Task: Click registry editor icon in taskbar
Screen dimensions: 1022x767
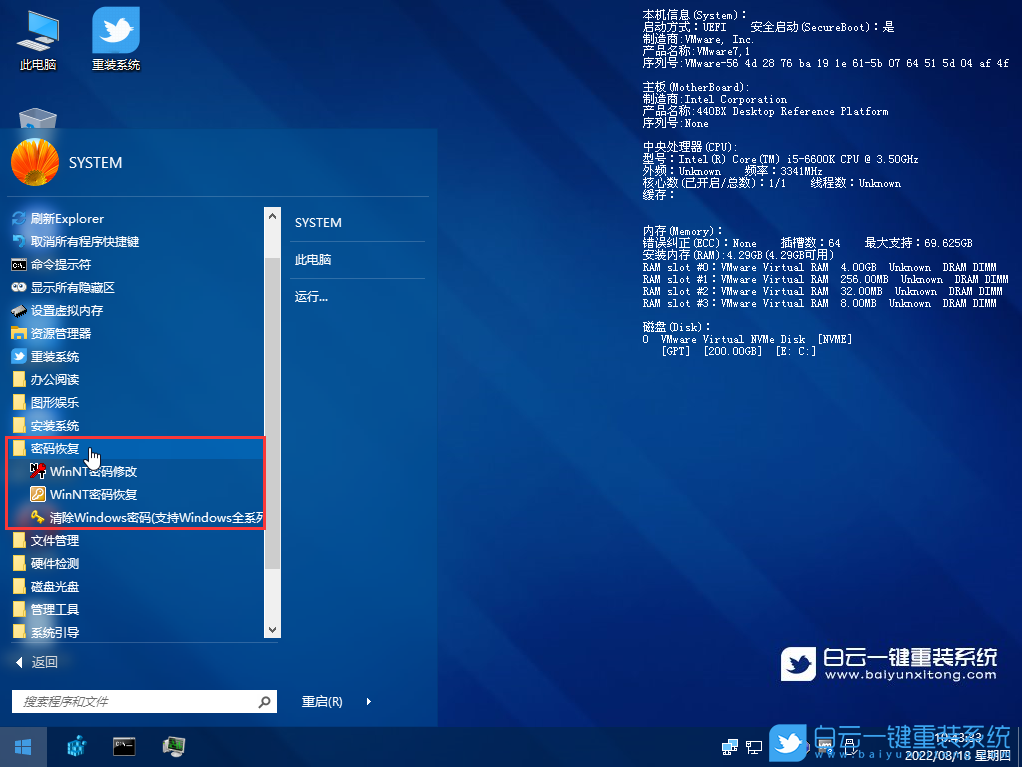Action: 77,746
